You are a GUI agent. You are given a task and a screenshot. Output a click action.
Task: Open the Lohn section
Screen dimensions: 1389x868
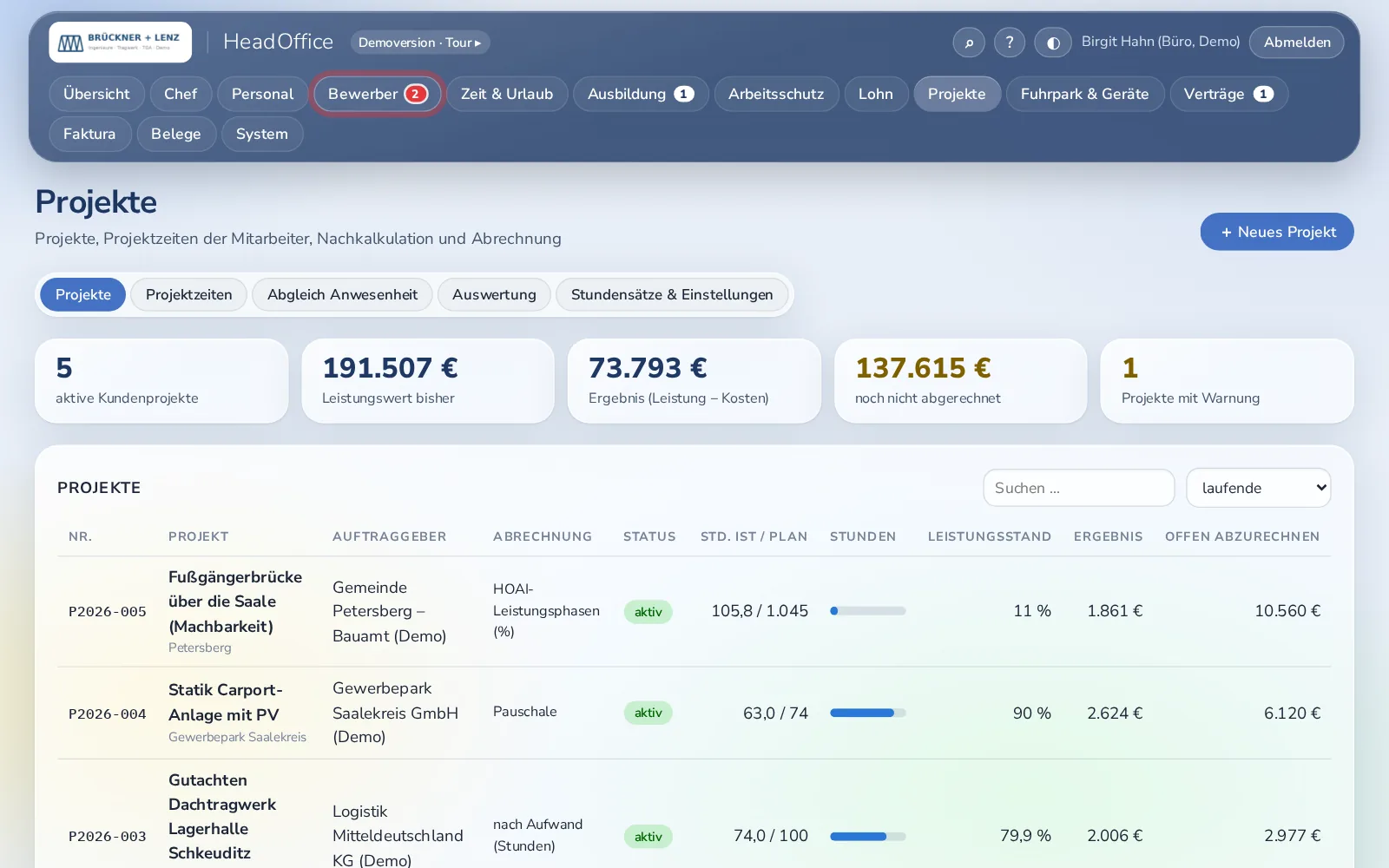tap(876, 94)
